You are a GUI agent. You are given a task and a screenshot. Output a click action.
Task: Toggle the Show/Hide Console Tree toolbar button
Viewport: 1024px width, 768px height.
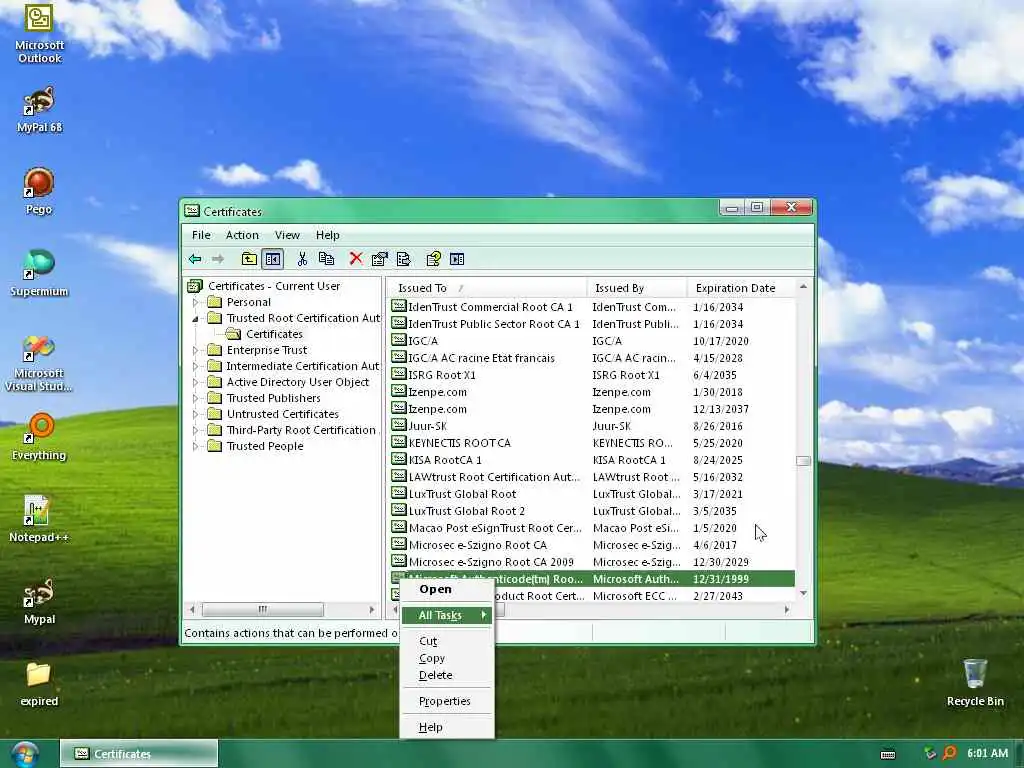(273, 259)
